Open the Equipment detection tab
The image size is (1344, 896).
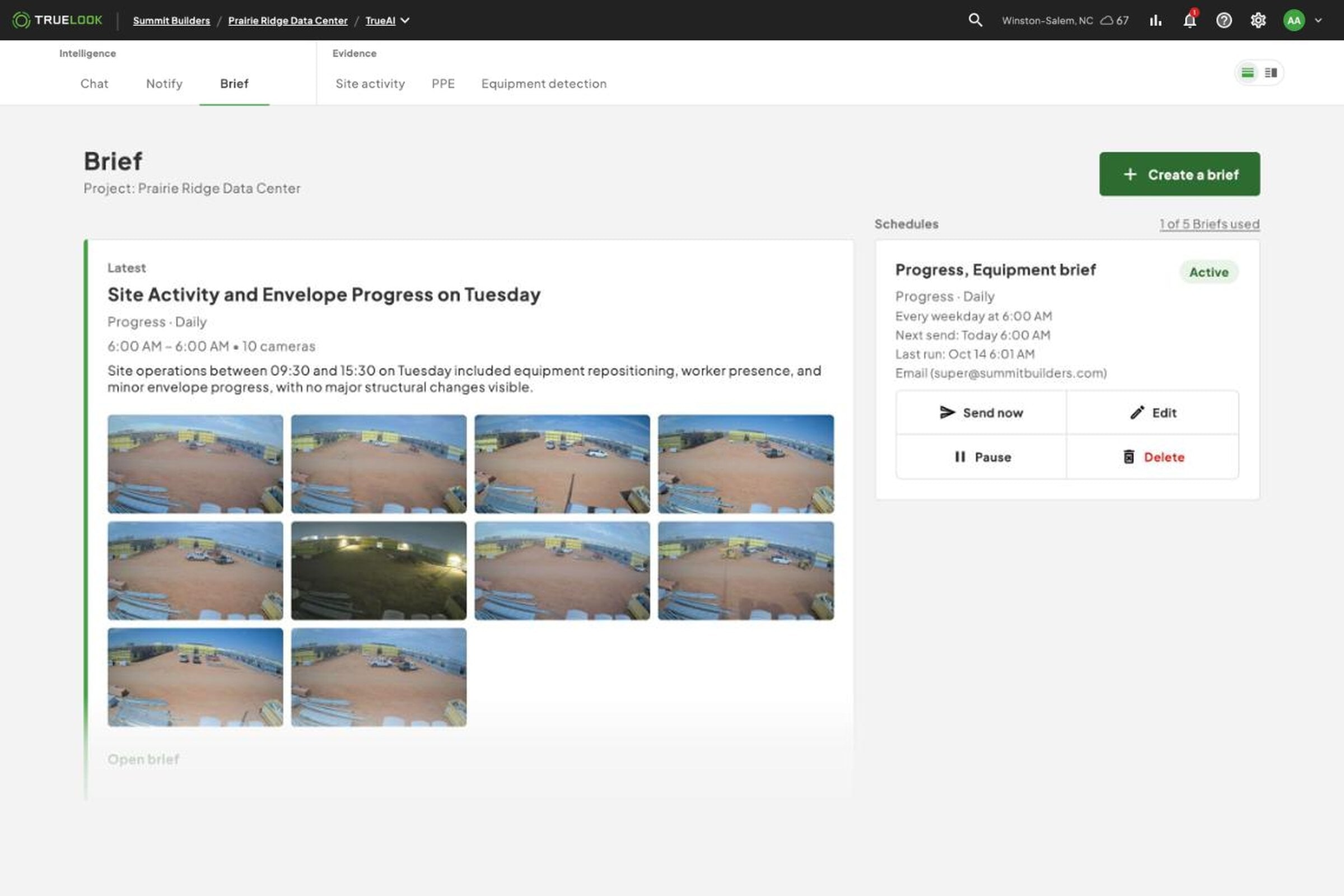tap(544, 83)
